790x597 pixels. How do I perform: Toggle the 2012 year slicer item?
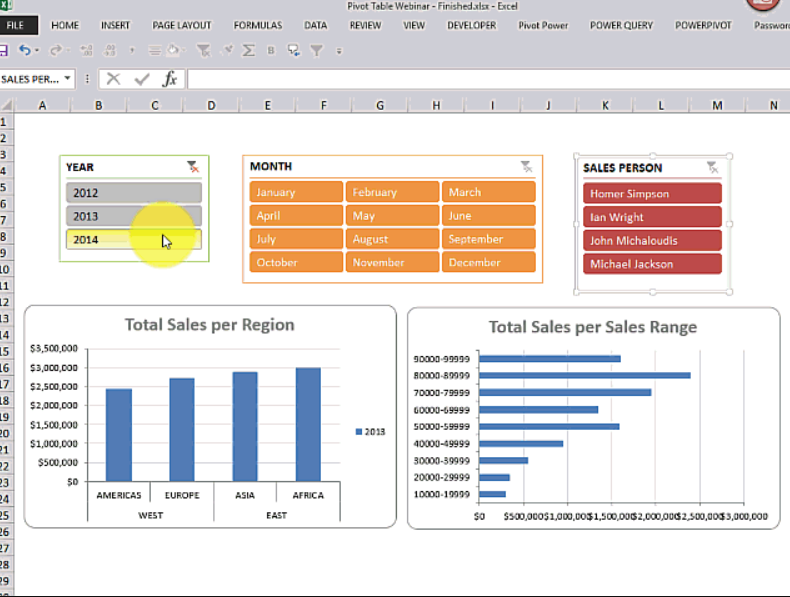pyautogui.click(x=134, y=193)
